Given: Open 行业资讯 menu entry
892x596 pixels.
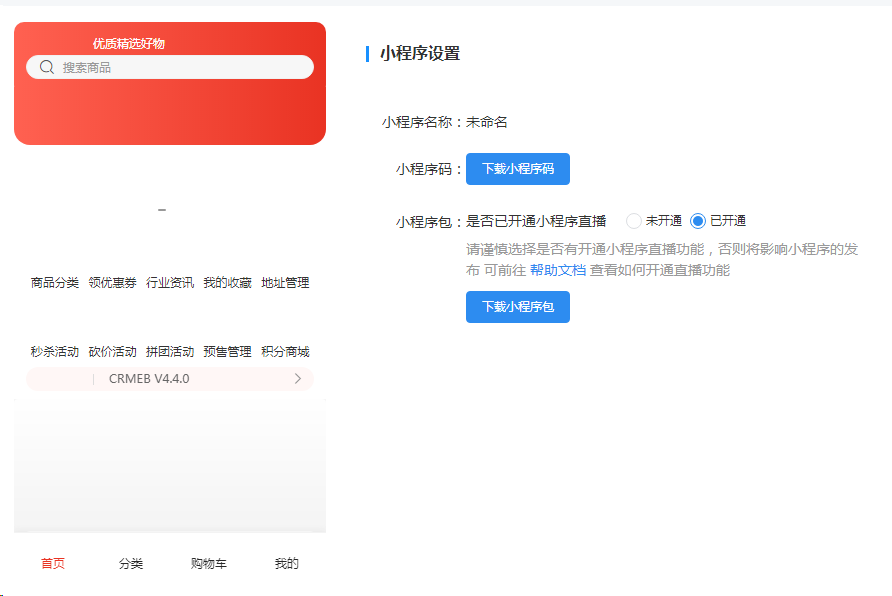Looking at the screenshot, I should coord(170,283).
